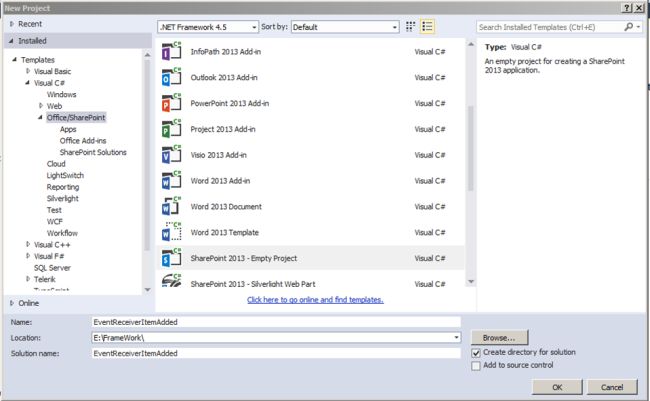Collapse the Installed section
The image size is (650, 401).
(x=11, y=41)
